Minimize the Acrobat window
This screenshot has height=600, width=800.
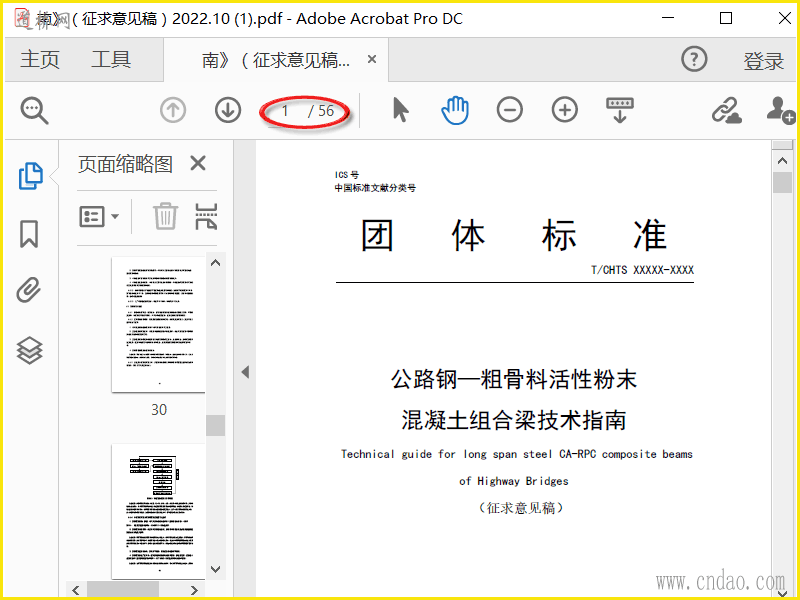point(668,18)
